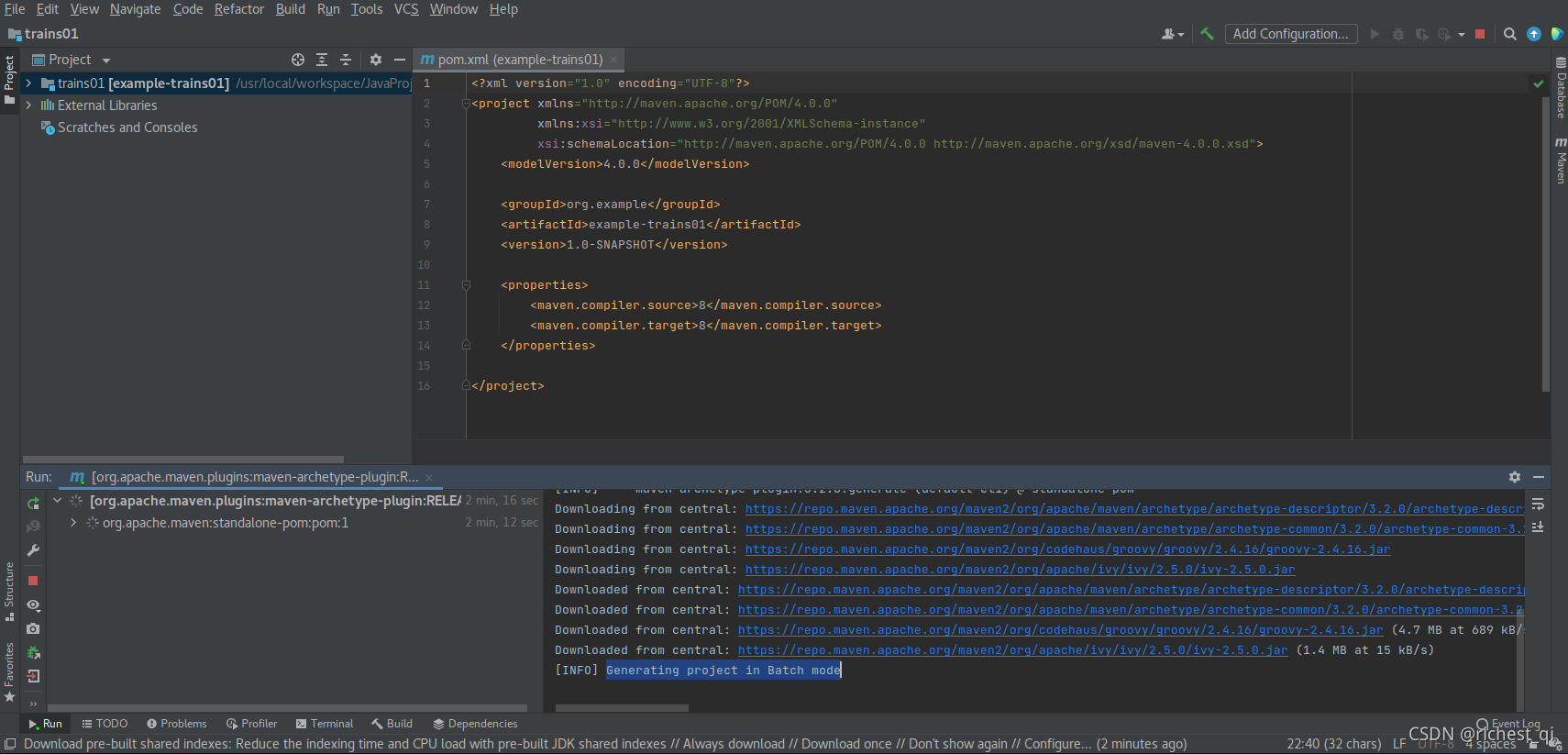Switch to the Terminal tool tab
Screen dimensions: 1568x754
325,724
